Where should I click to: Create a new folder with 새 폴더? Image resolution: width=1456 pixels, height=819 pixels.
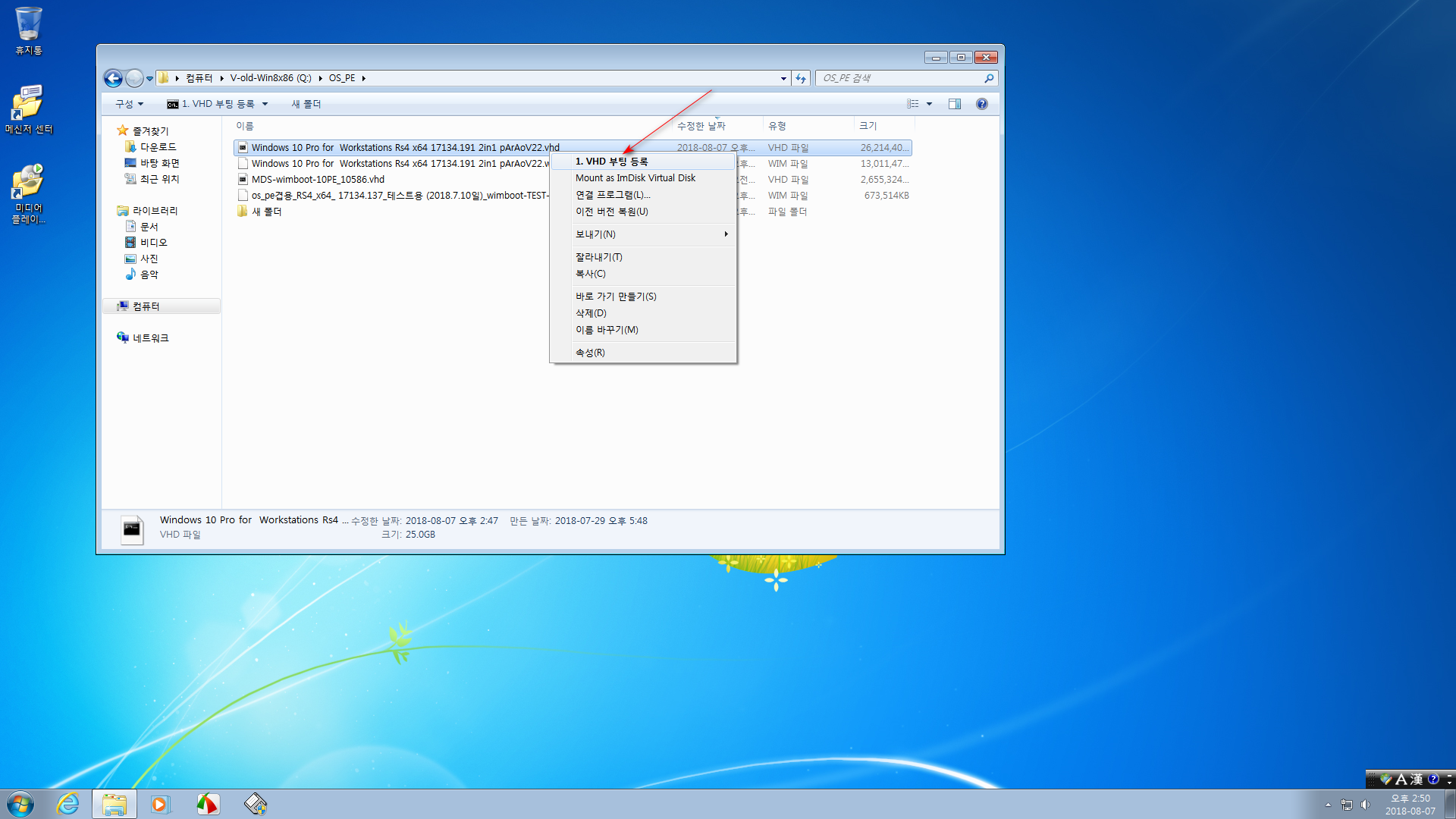[306, 104]
